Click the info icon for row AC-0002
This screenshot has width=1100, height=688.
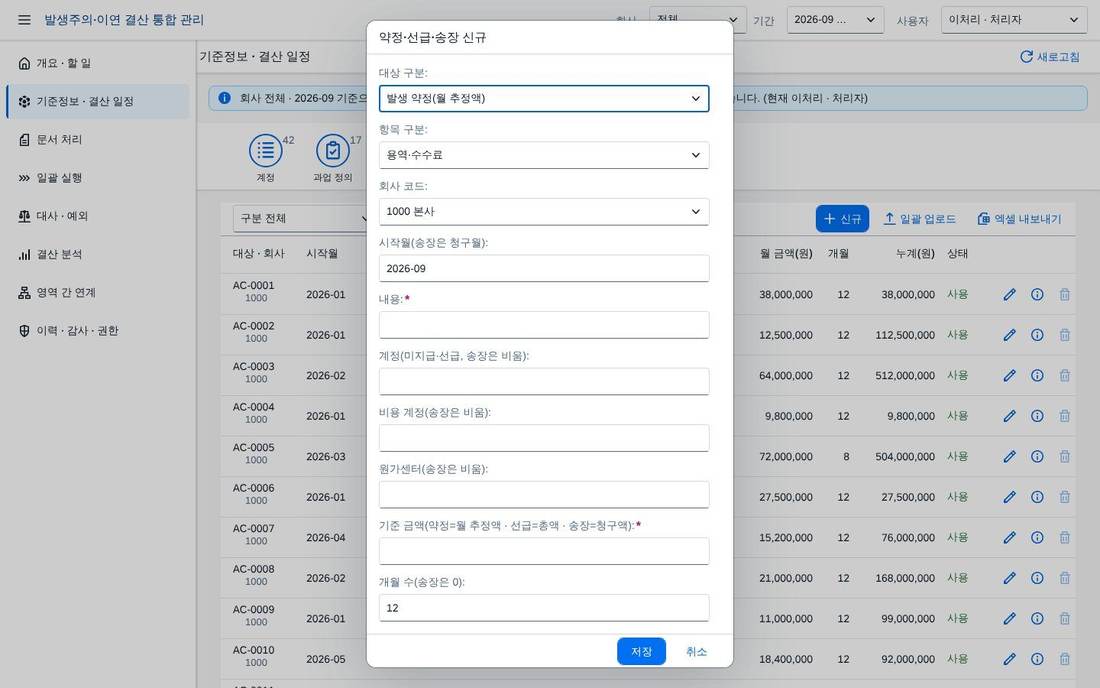tap(1037, 335)
